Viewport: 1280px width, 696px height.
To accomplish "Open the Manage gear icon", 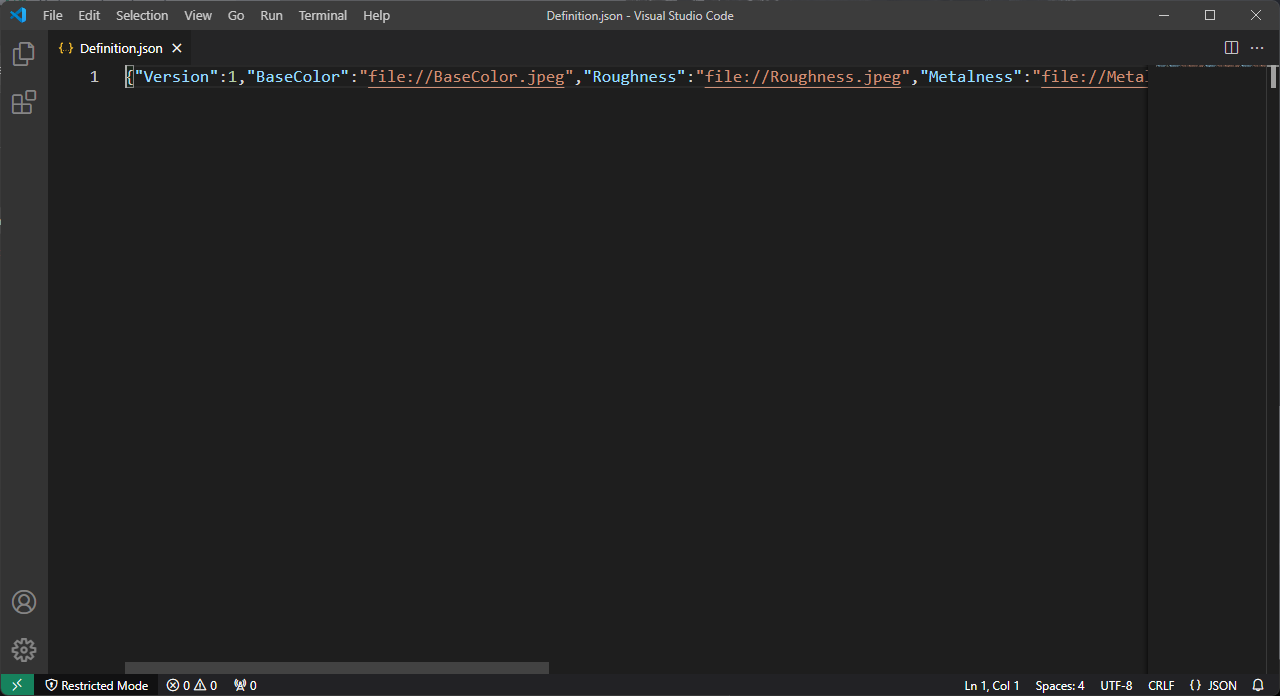I will [x=24, y=650].
